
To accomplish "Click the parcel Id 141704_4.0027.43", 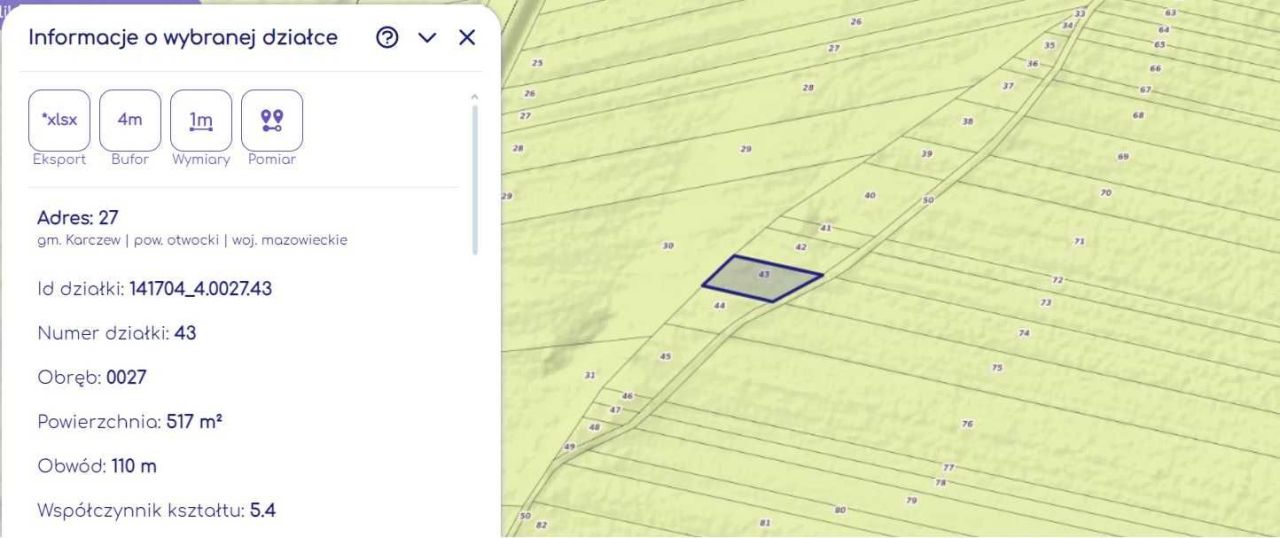I will pyautogui.click(x=201, y=289).
